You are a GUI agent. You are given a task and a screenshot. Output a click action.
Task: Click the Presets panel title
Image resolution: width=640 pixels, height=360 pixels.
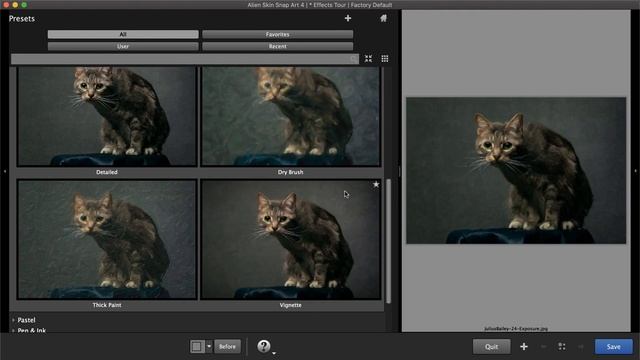(x=22, y=19)
